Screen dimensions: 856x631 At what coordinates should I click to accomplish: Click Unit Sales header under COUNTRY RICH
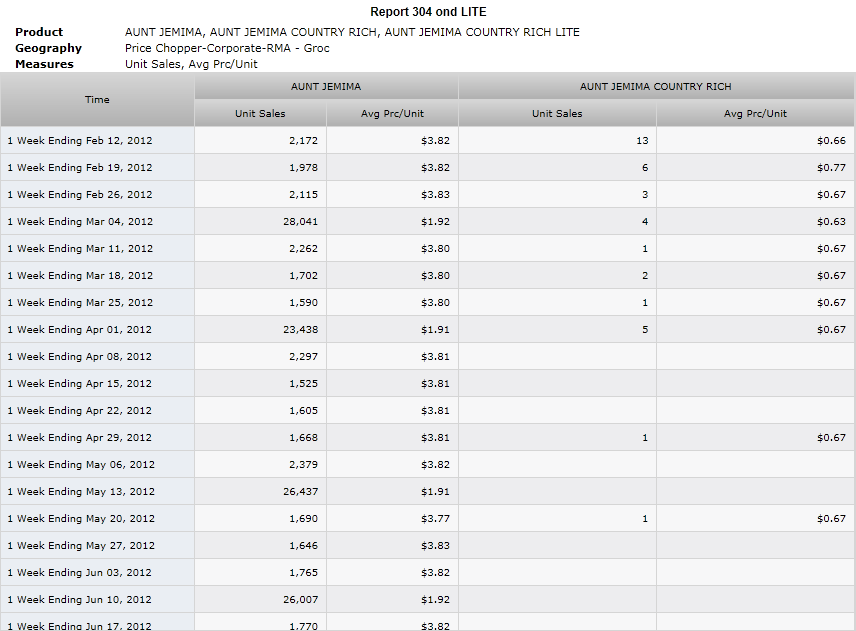(x=557, y=114)
